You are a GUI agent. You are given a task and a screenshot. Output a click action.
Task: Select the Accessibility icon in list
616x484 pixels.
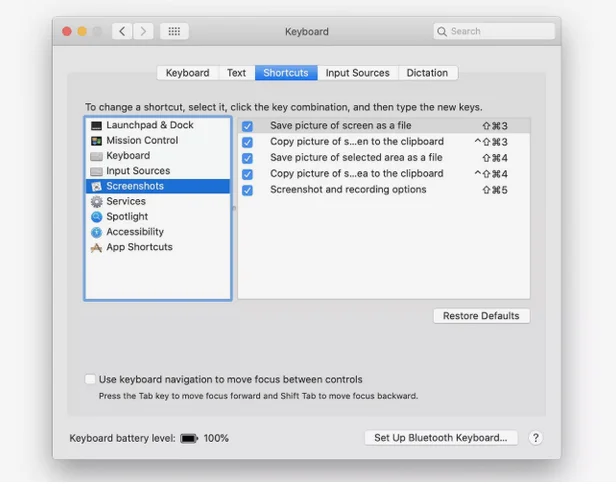(96, 232)
